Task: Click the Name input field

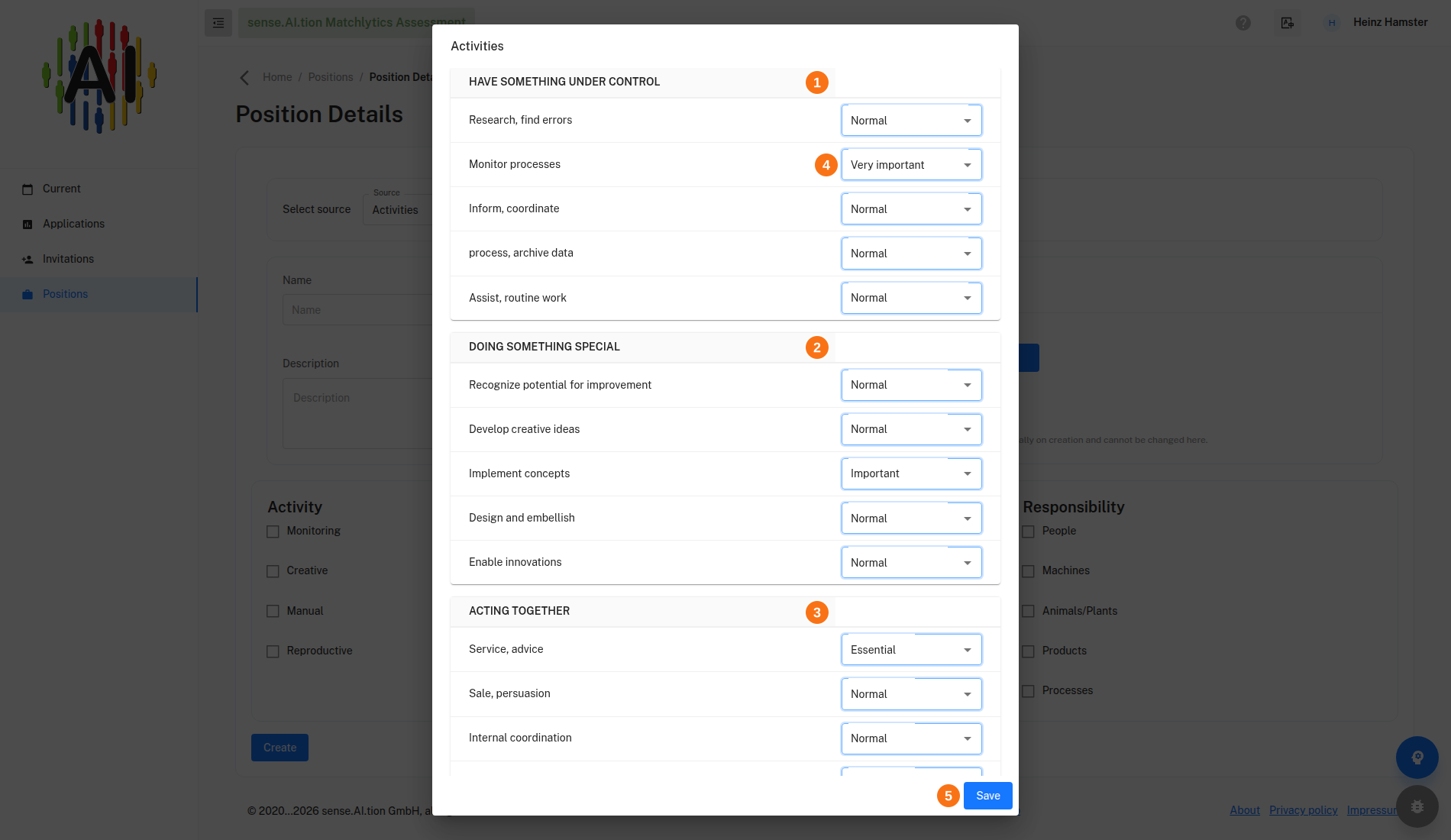Action: [x=357, y=310]
